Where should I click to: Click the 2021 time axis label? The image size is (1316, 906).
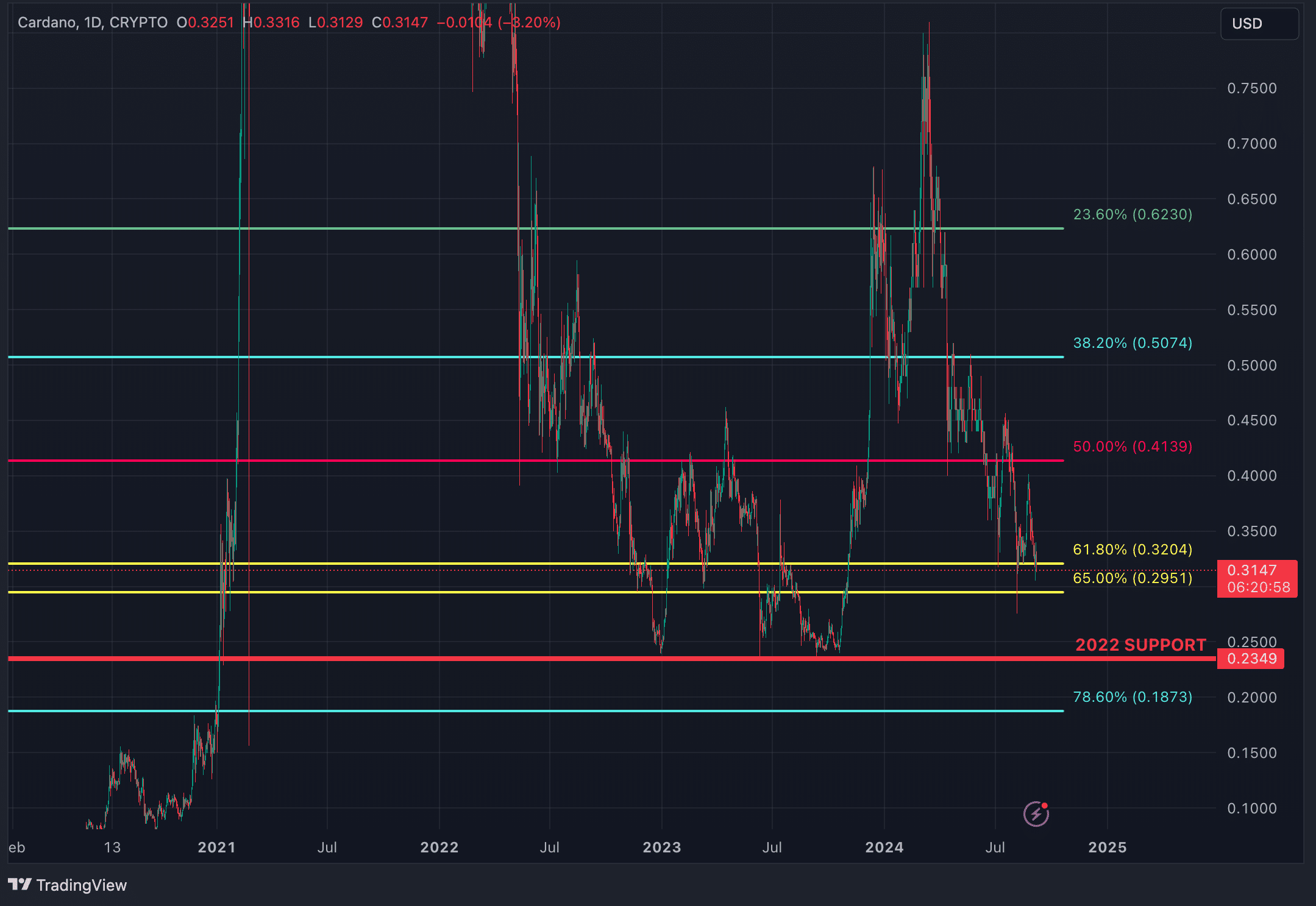tap(216, 848)
